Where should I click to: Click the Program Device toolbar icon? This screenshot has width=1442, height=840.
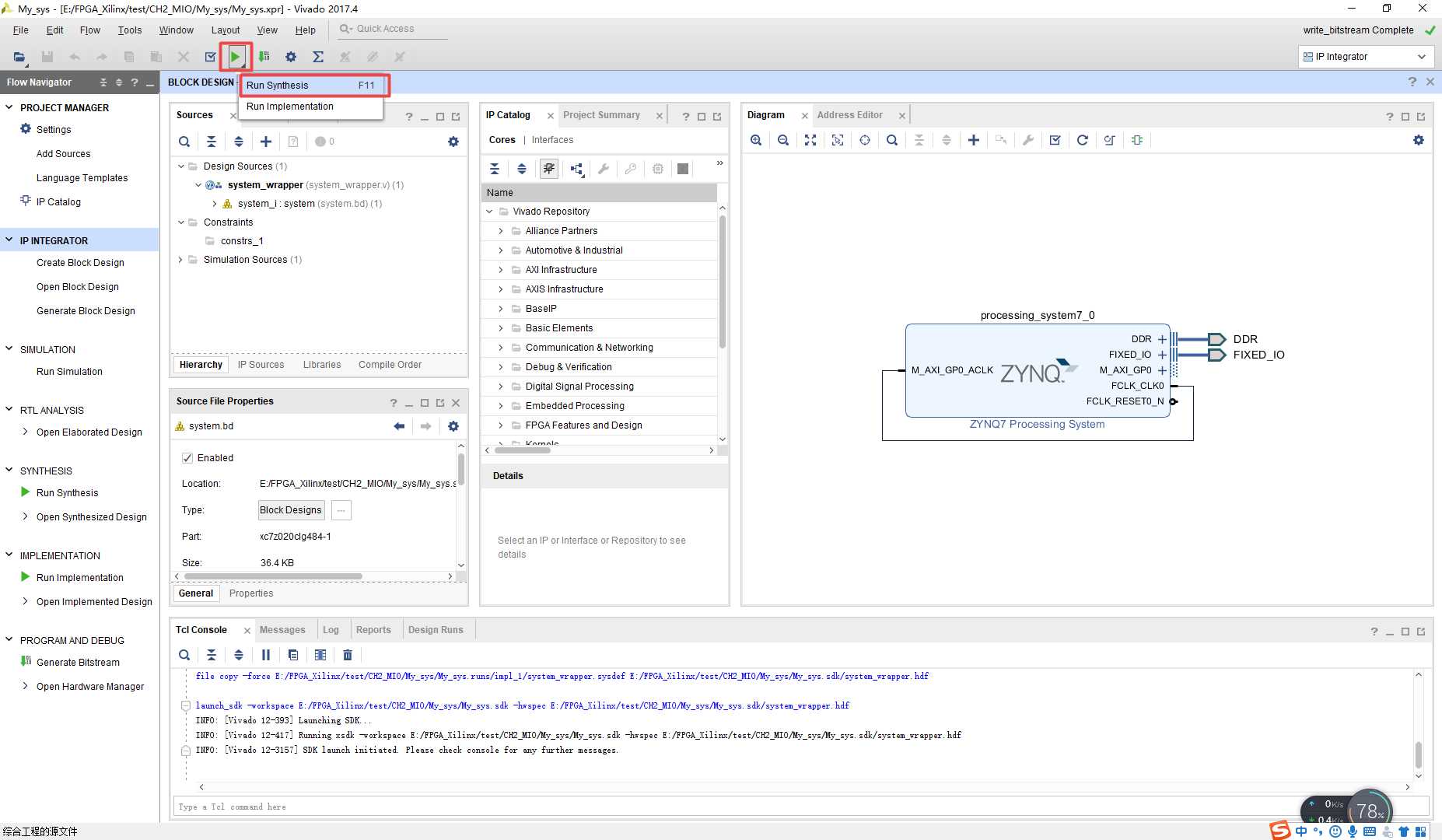tap(264, 57)
